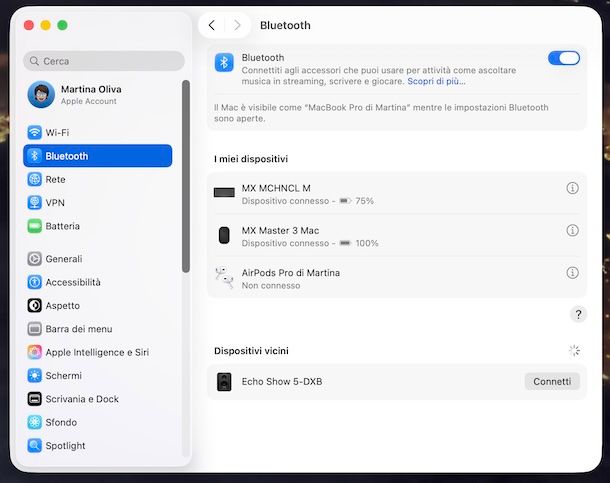Click the Echo Show 5-DXB name

point(282,382)
